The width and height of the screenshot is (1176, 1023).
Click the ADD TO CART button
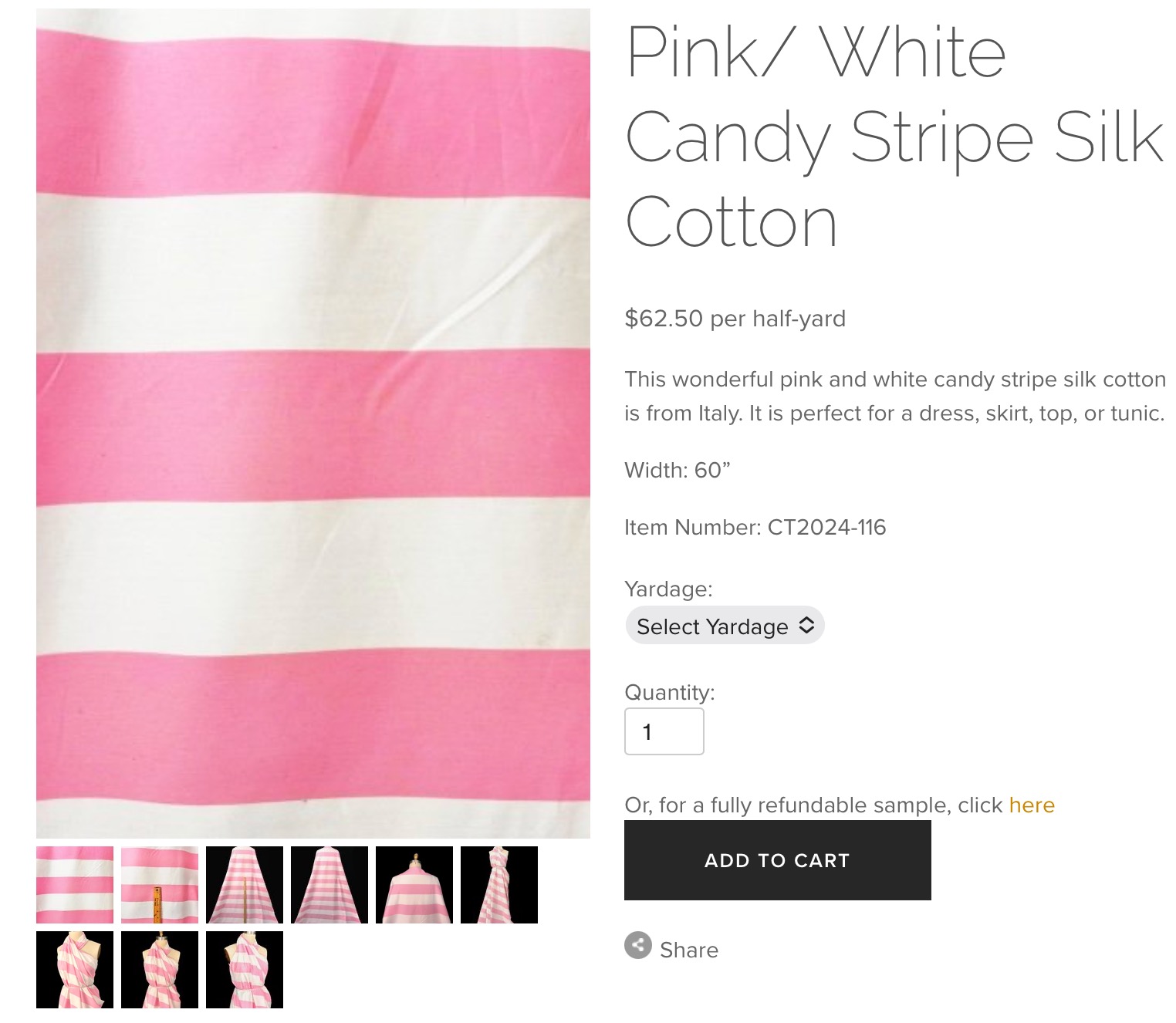pyautogui.click(x=777, y=860)
